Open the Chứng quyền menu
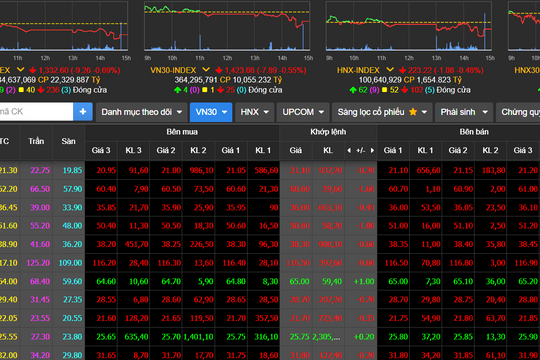 tap(519, 112)
